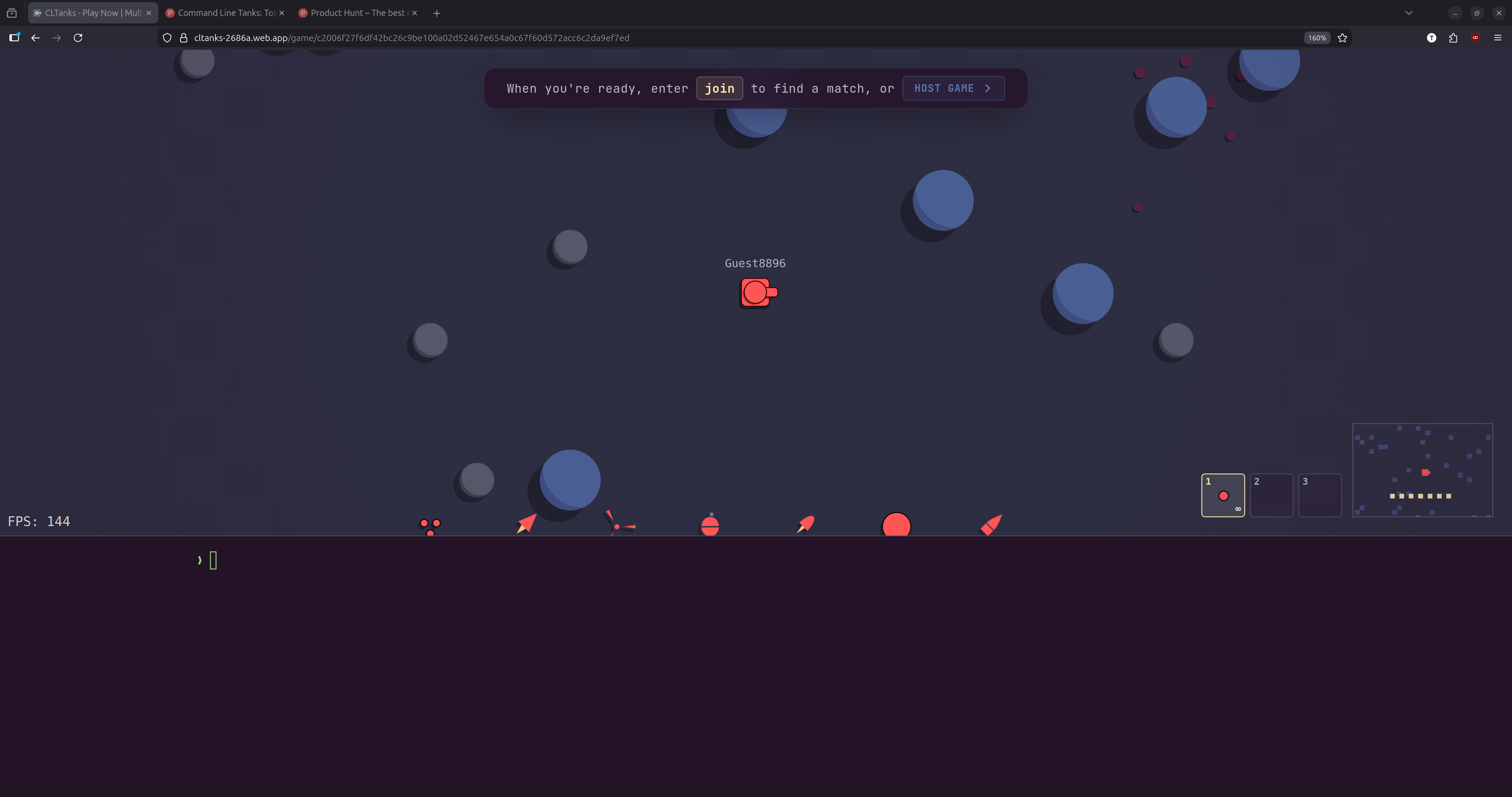The width and height of the screenshot is (1512, 797).
Task: Click the terminal command input prompt
Action: point(213,560)
